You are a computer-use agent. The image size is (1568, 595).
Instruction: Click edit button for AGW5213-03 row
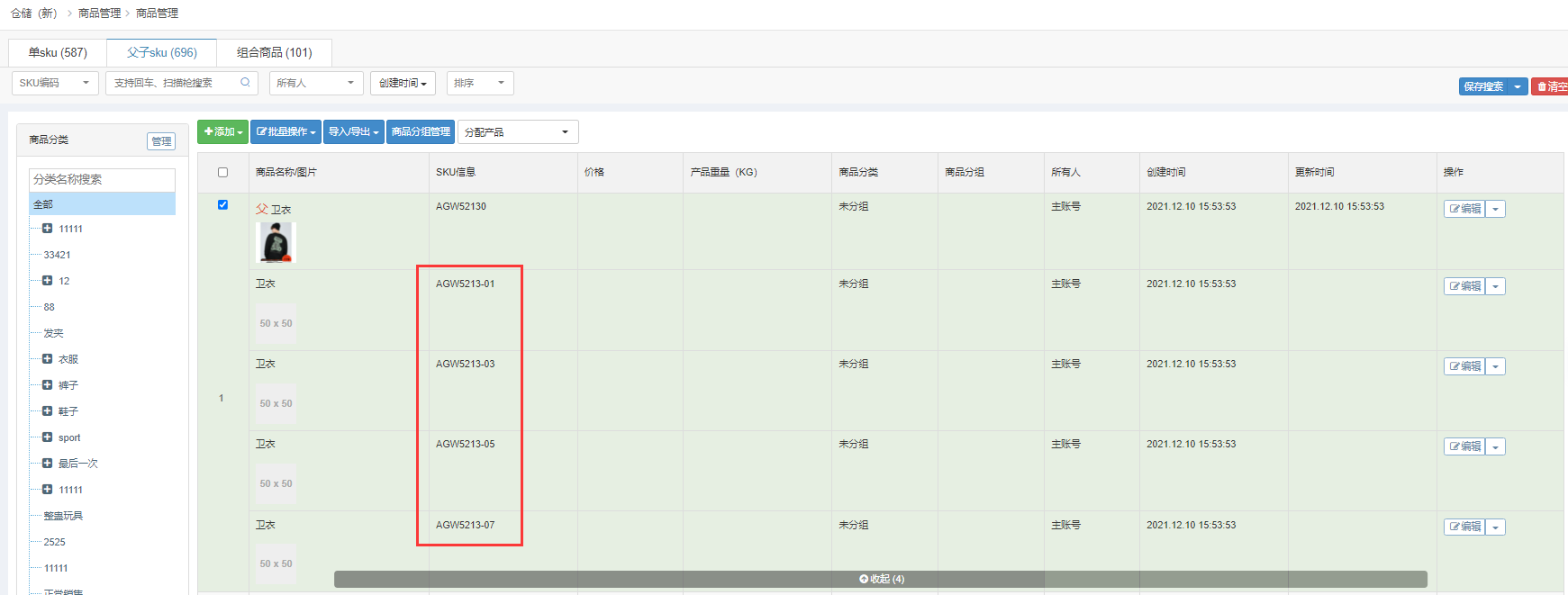point(1464,366)
